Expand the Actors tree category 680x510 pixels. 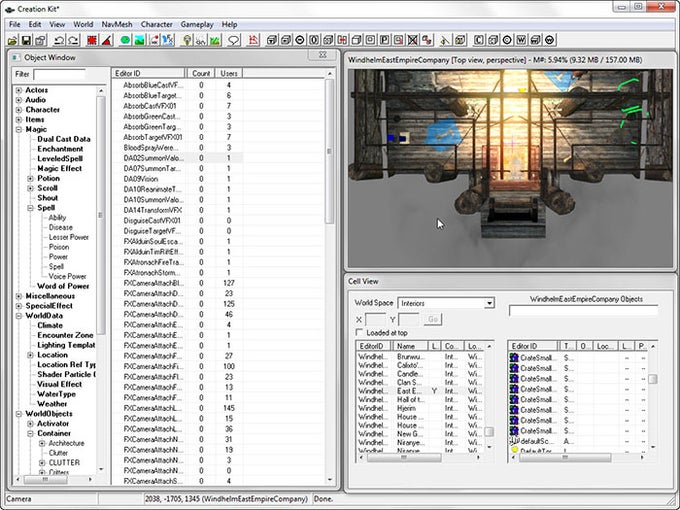19,90
